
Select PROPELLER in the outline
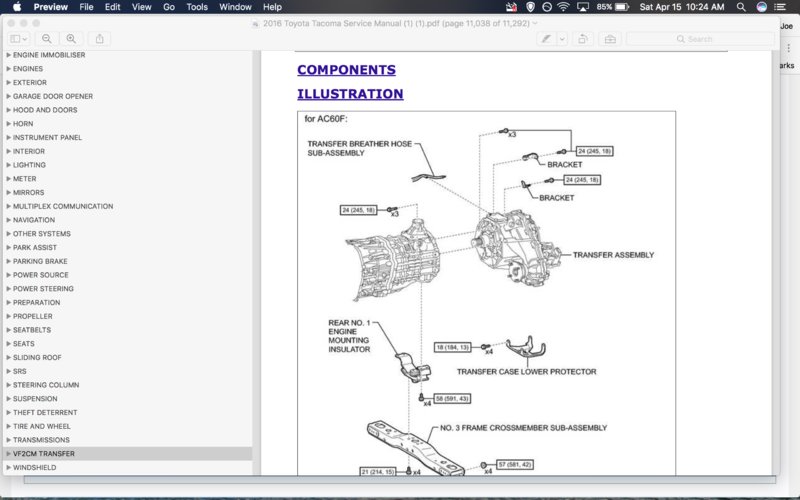(x=33, y=316)
